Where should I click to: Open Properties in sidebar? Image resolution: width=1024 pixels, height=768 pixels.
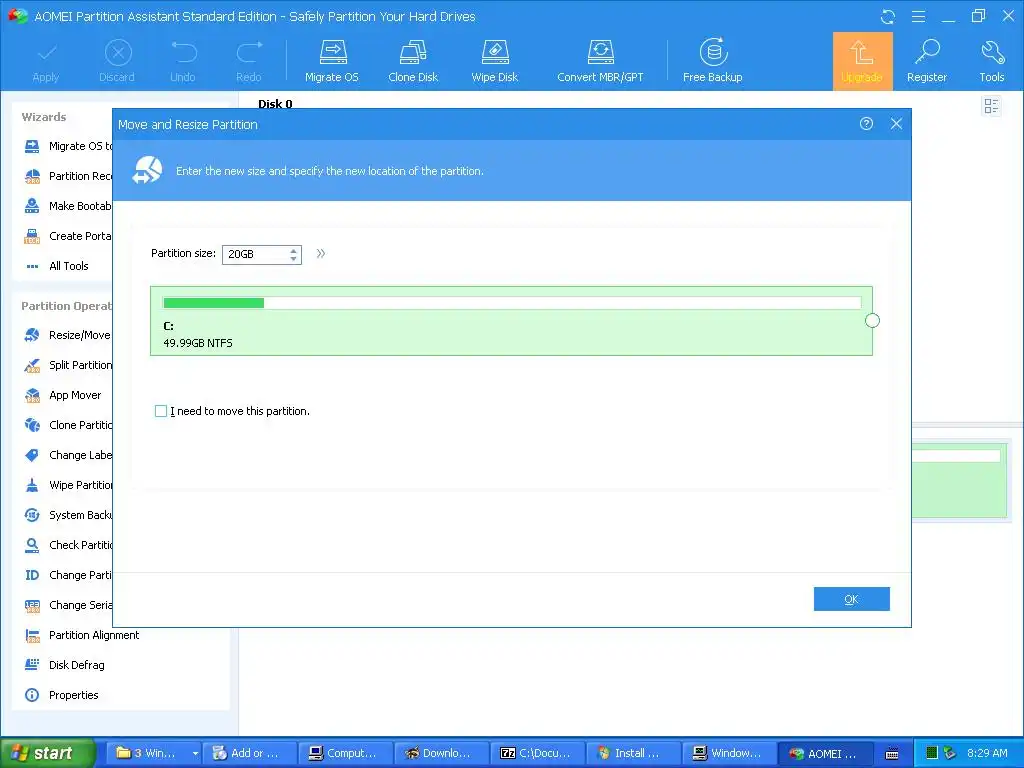click(x=61, y=695)
